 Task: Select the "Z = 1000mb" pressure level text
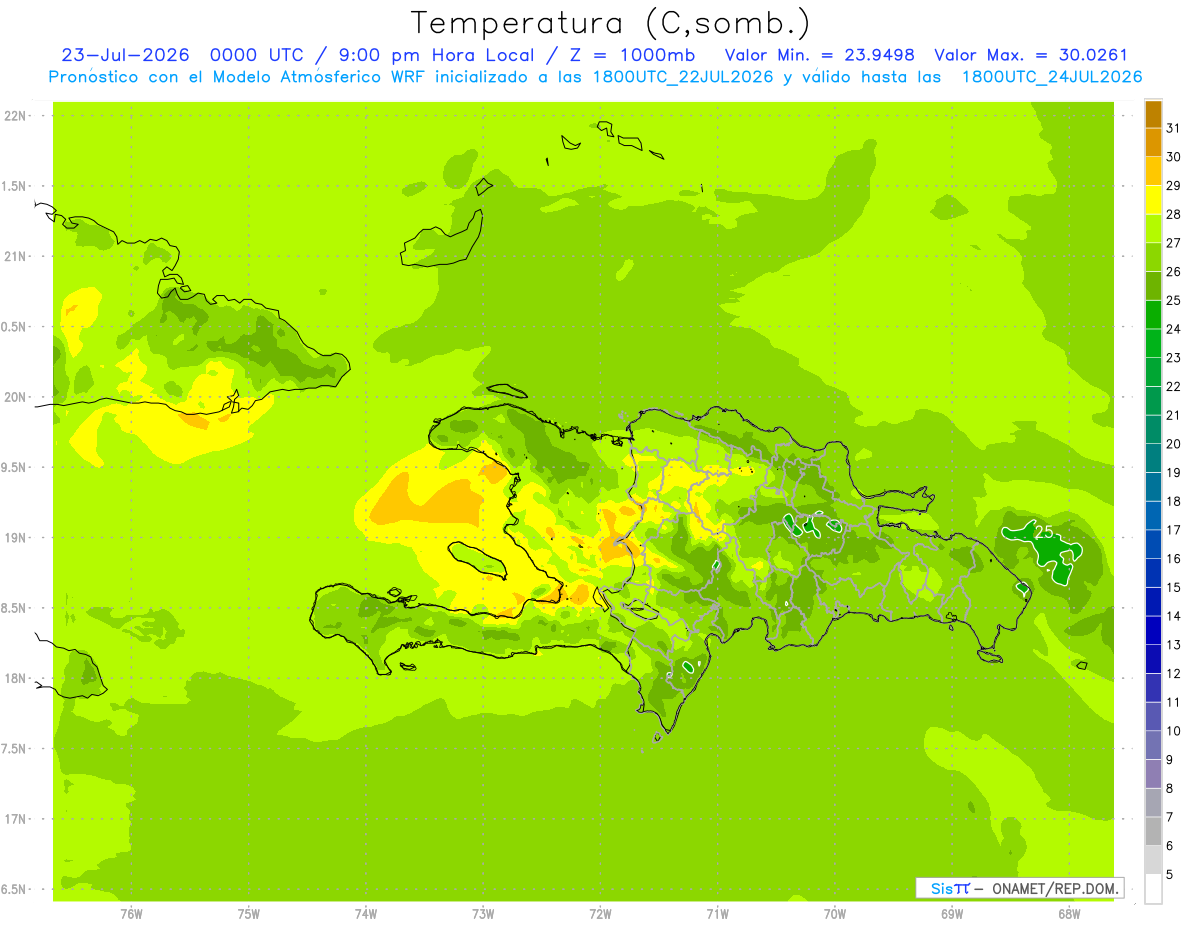[x=637, y=55]
